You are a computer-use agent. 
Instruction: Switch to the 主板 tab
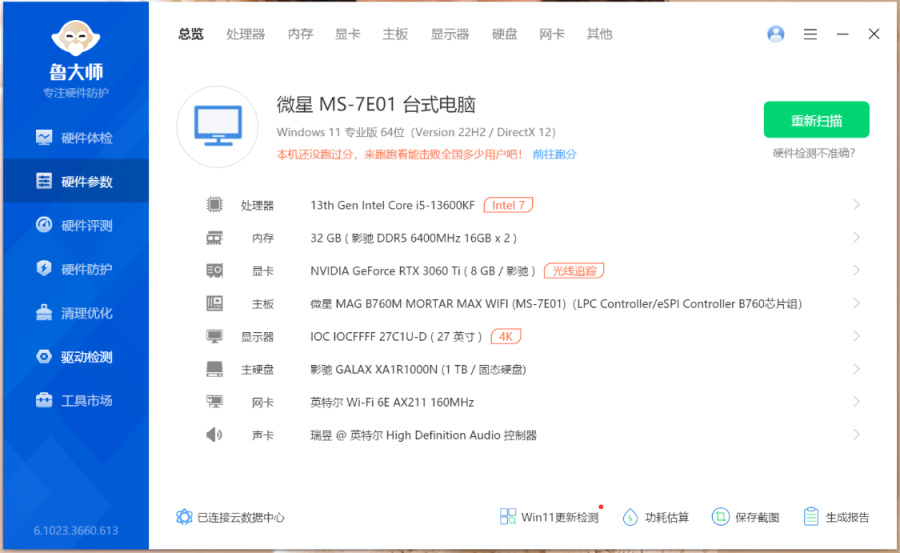(x=395, y=34)
